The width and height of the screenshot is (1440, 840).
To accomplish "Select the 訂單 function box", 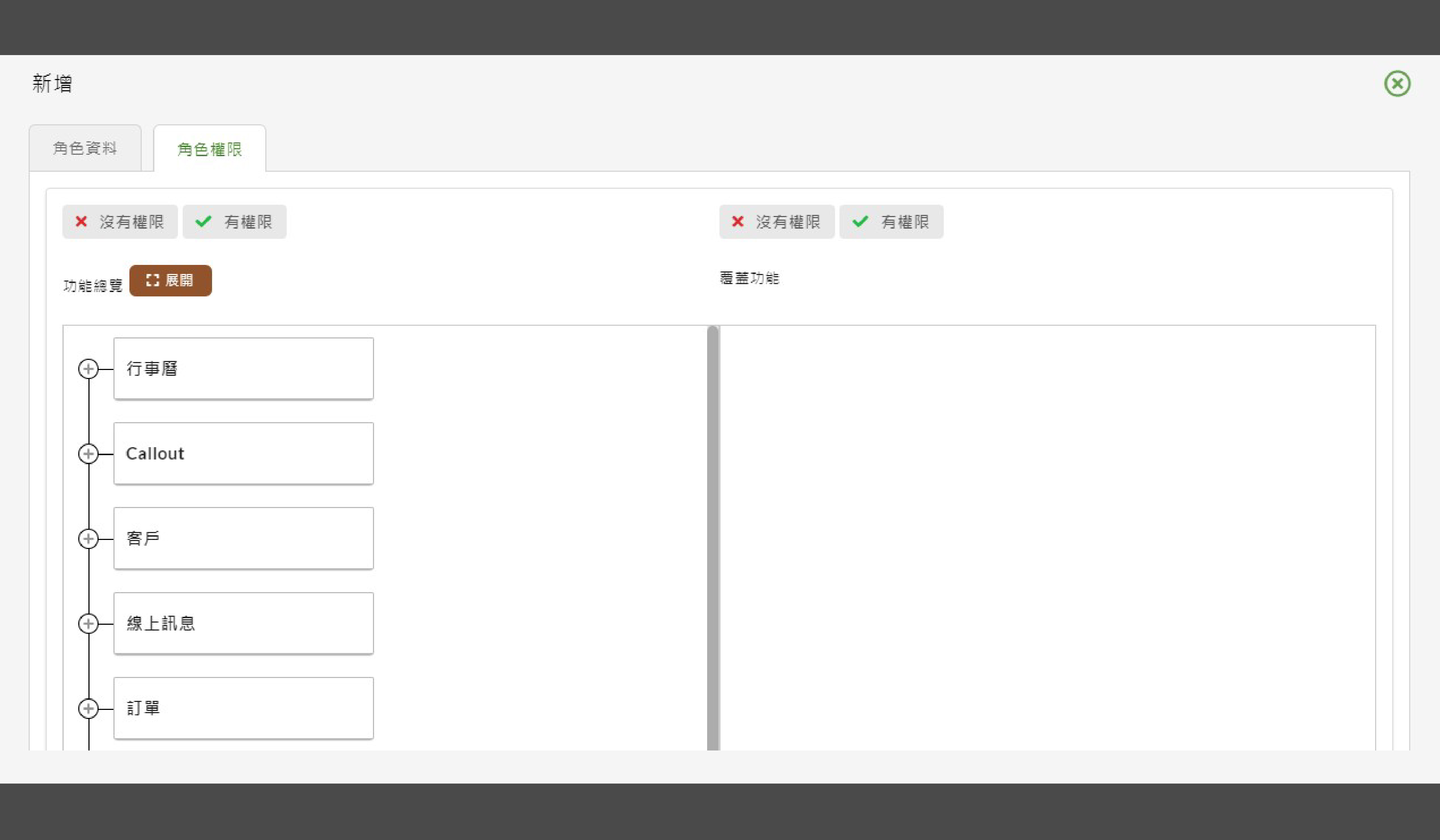I will point(244,708).
